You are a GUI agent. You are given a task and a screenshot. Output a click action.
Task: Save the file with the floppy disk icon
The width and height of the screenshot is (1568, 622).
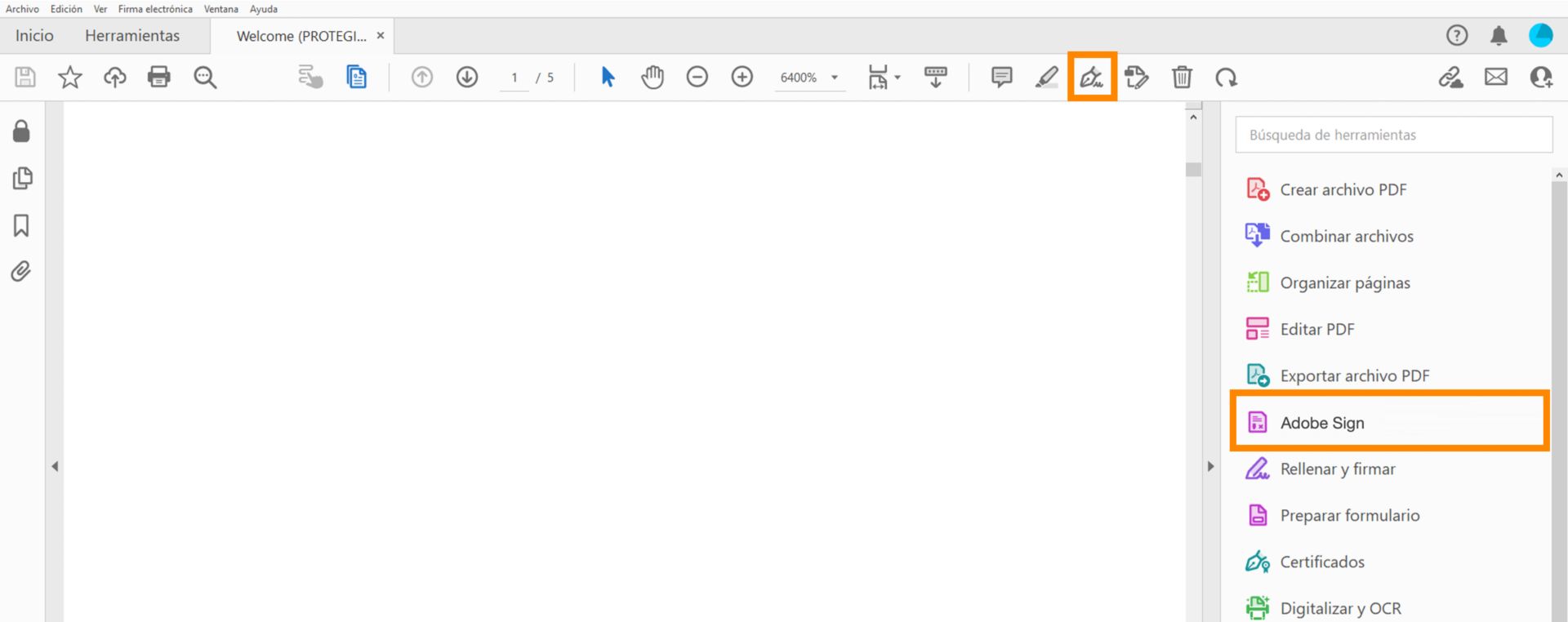click(x=25, y=78)
